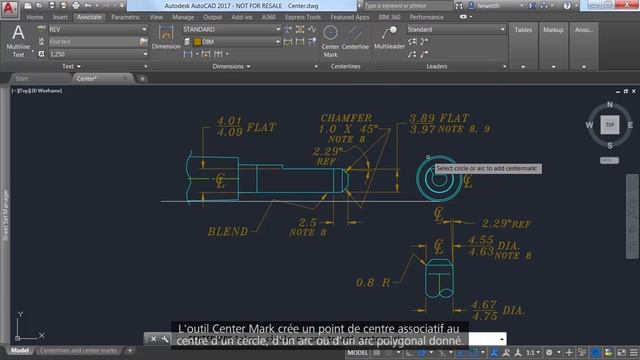
Task: Switch to the Parametric ribbon tab
Action: (126, 17)
